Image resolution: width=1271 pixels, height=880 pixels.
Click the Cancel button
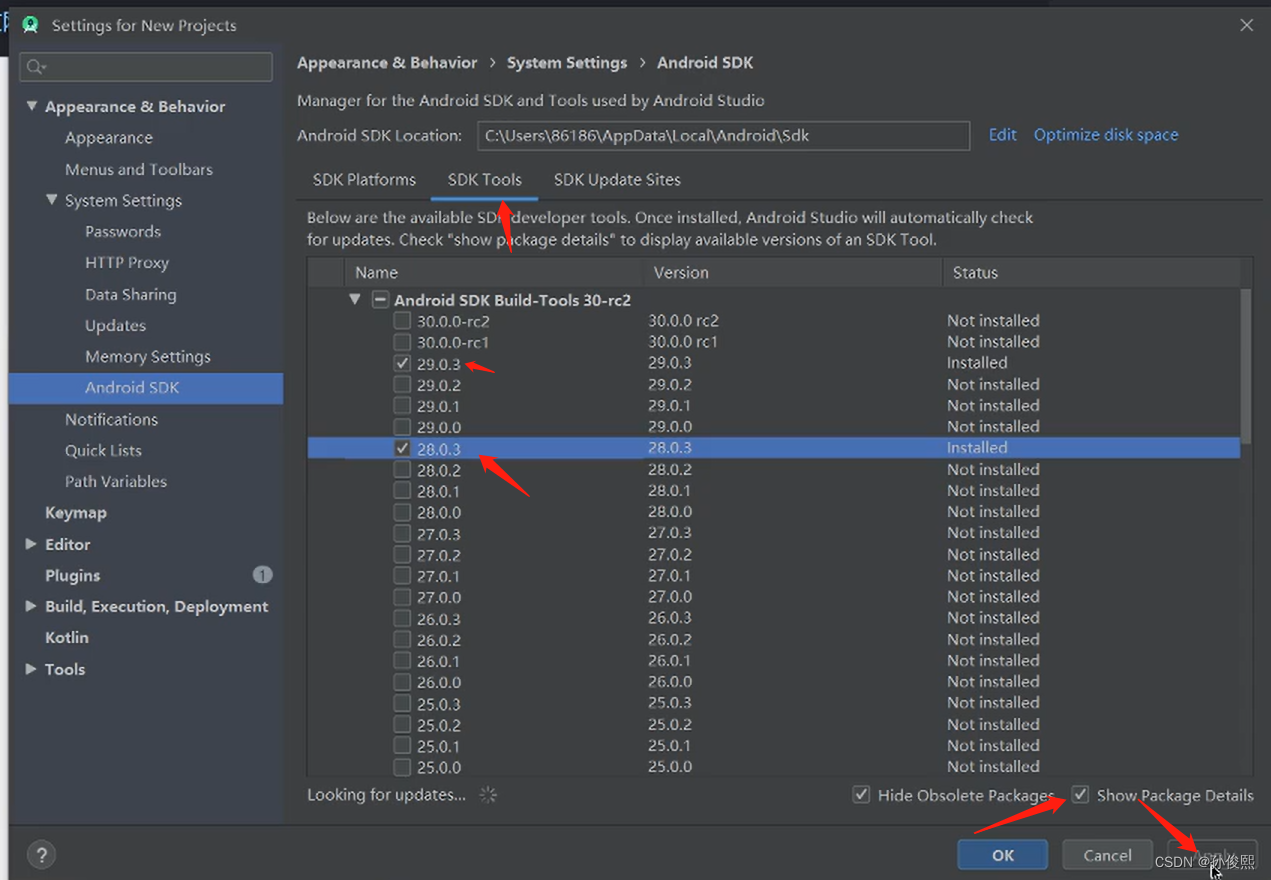(1108, 855)
